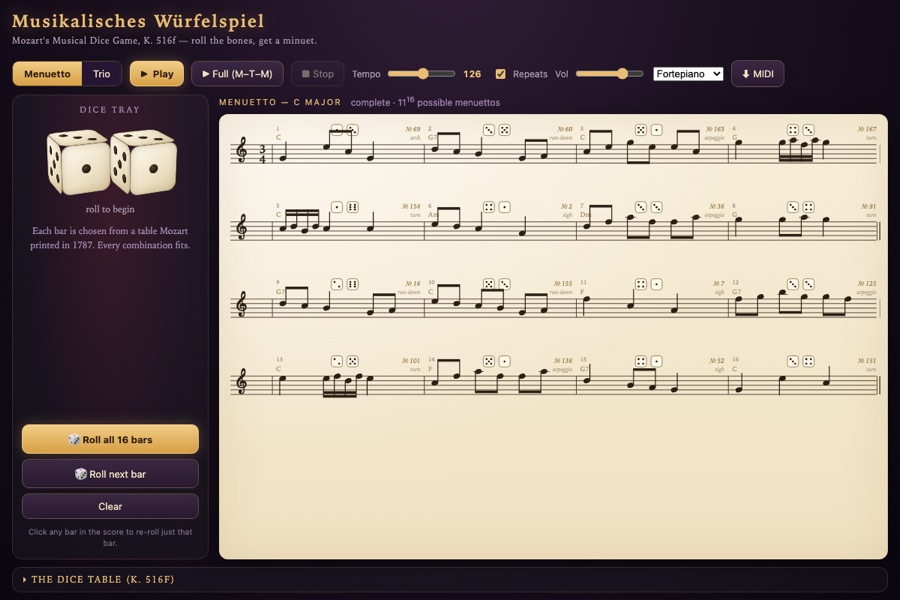Click the 'MENUETTO — C MAJOR' heading

pyautogui.click(x=280, y=102)
